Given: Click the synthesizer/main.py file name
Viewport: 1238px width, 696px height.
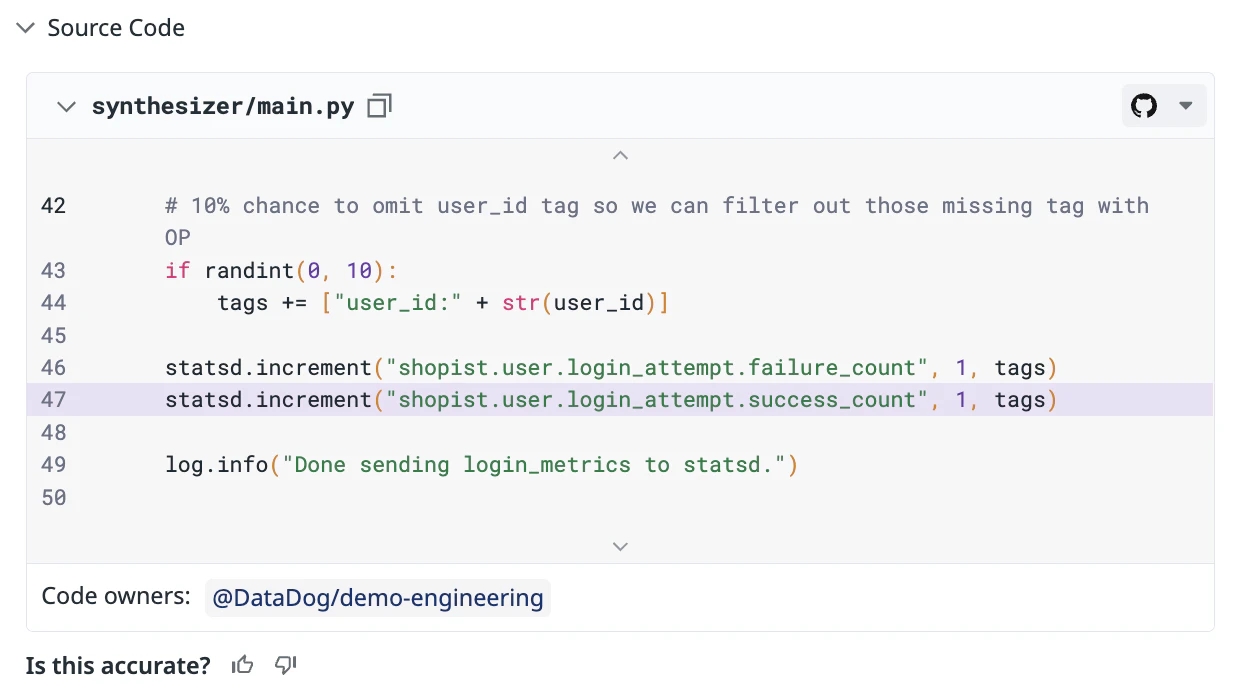Looking at the screenshot, I should click(x=222, y=106).
